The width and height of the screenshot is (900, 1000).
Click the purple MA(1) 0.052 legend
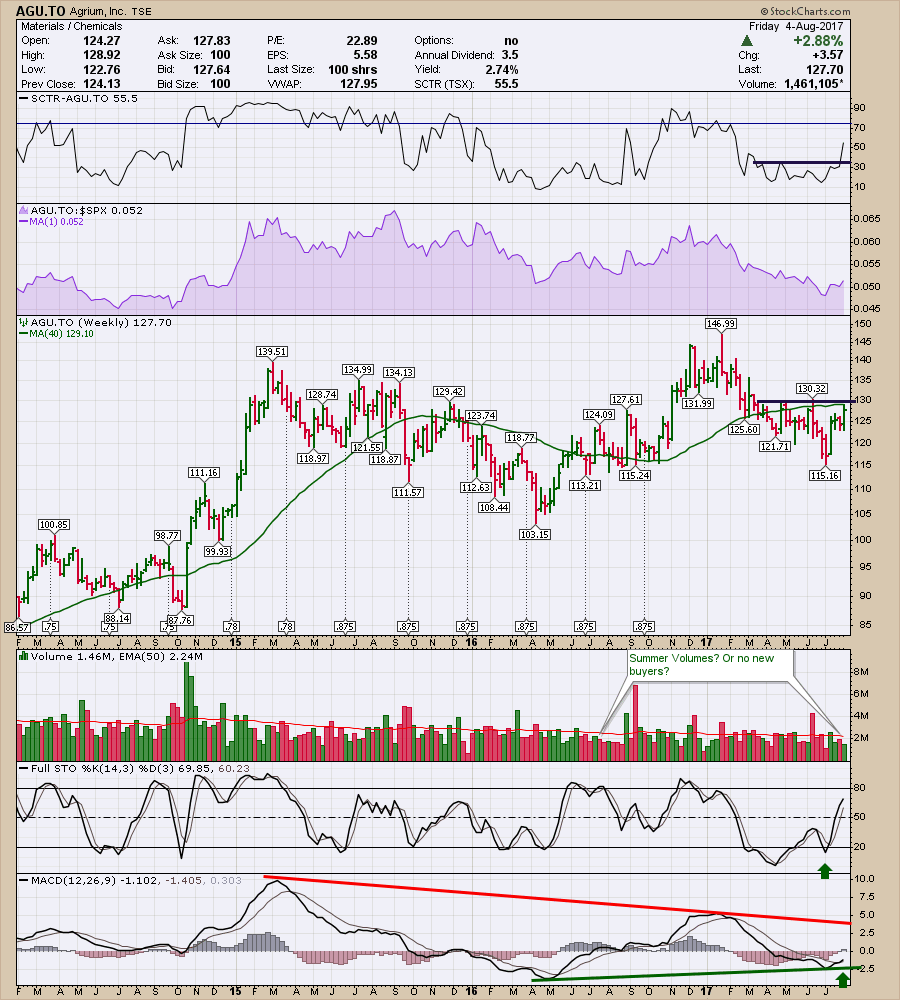pos(51,222)
